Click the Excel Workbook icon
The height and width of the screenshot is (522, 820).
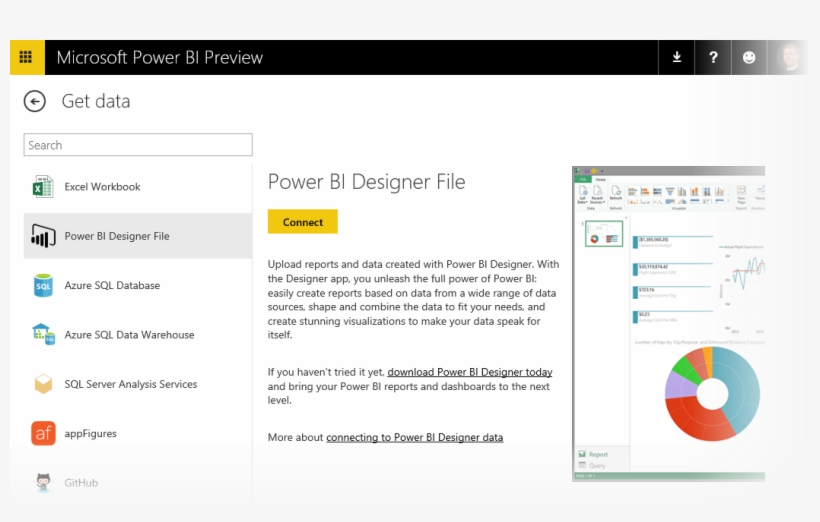click(43, 187)
